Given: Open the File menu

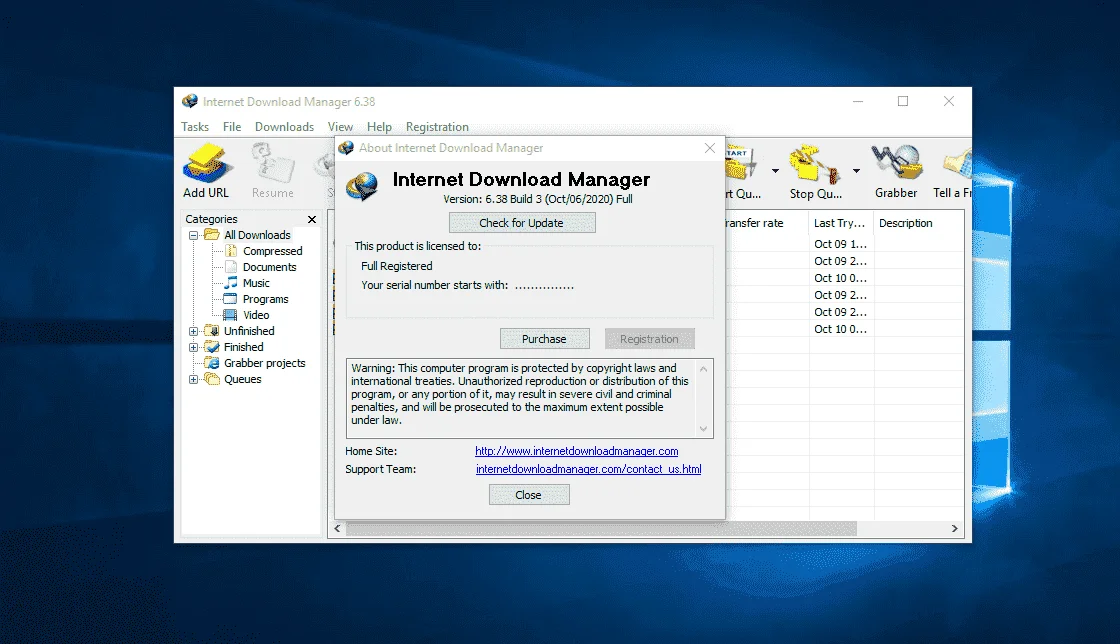Looking at the screenshot, I should click(232, 126).
